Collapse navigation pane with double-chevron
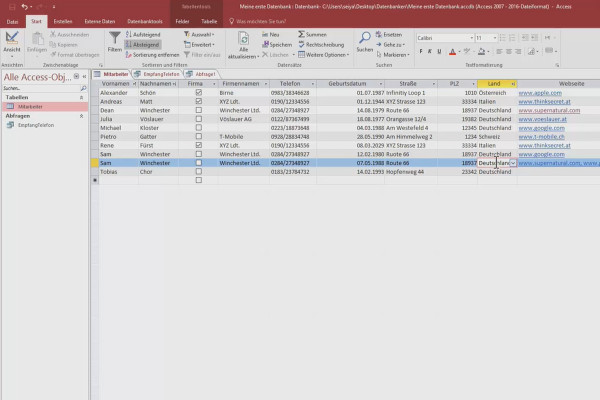The width and height of the screenshot is (600, 400). [84, 77]
